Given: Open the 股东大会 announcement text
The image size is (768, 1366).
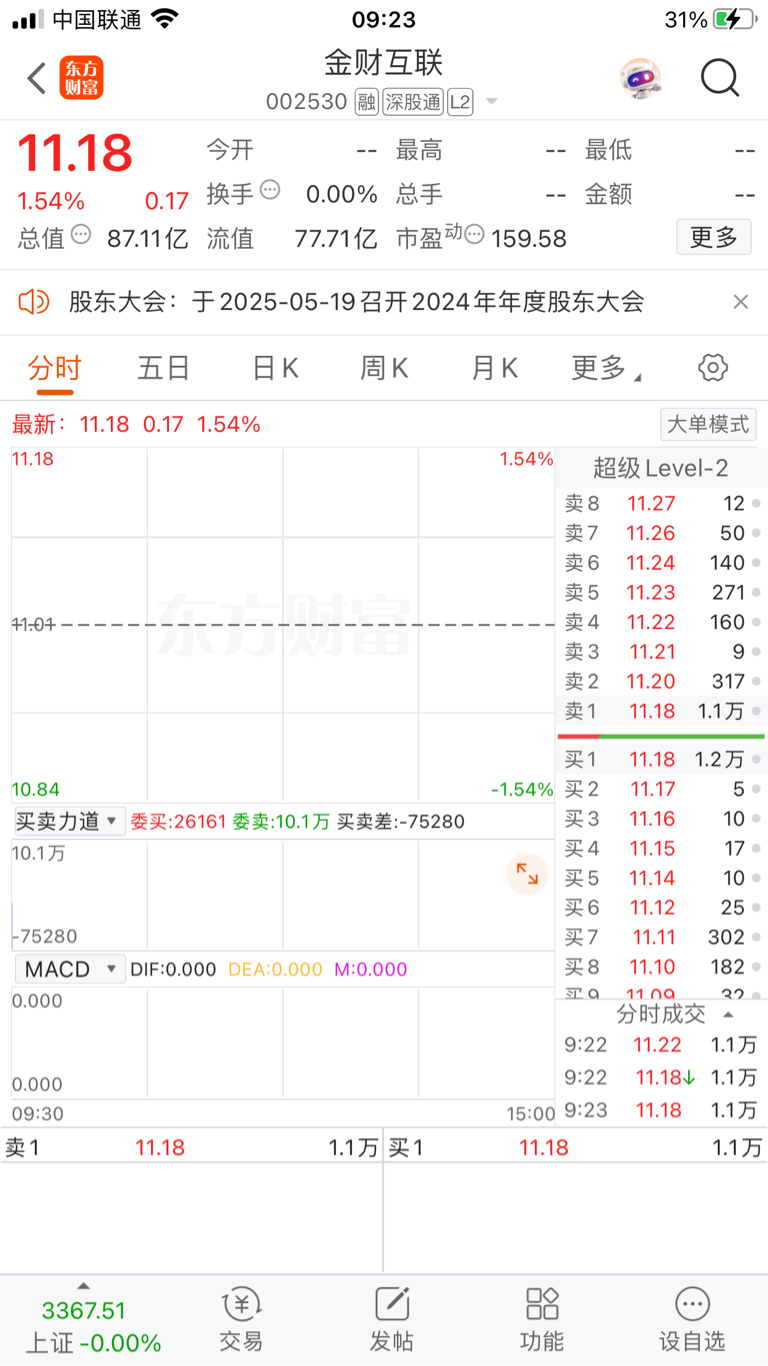Looking at the screenshot, I should pyautogui.click(x=357, y=301).
